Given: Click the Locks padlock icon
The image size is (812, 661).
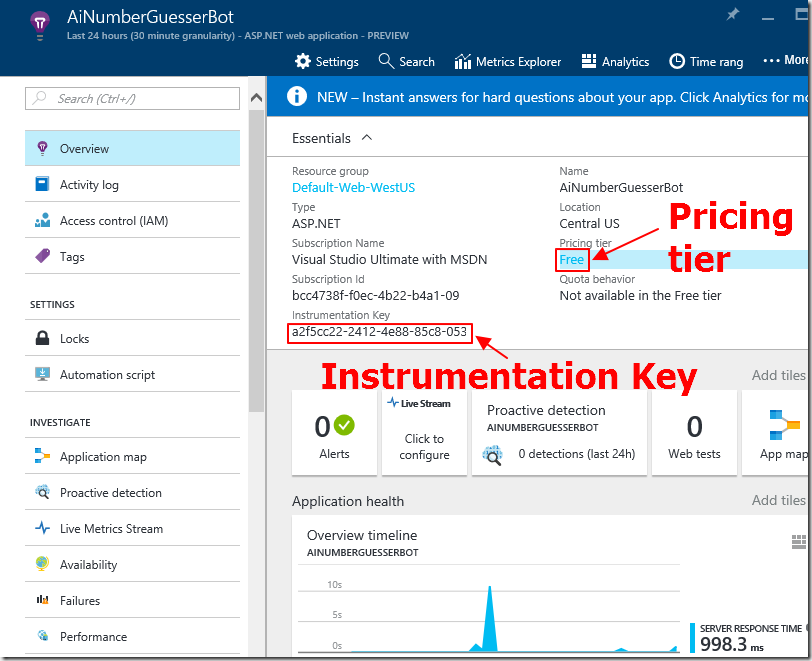Looking at the screenshot, I should pyautogui.click(x=42, y=338).
